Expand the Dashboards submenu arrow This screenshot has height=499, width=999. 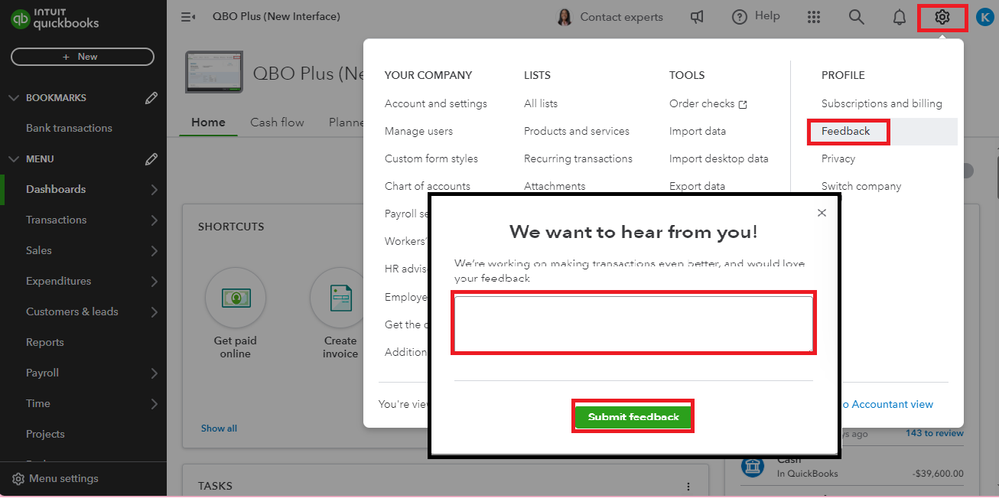point(154,189)
